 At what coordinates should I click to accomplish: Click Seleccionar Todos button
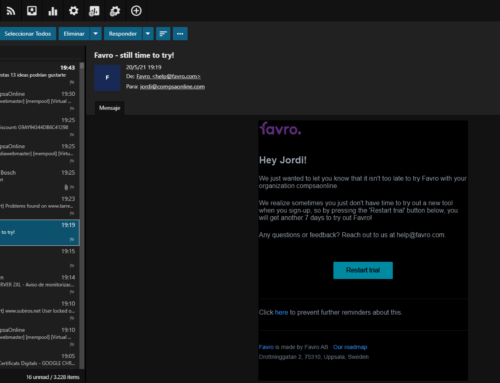[28, 34]
